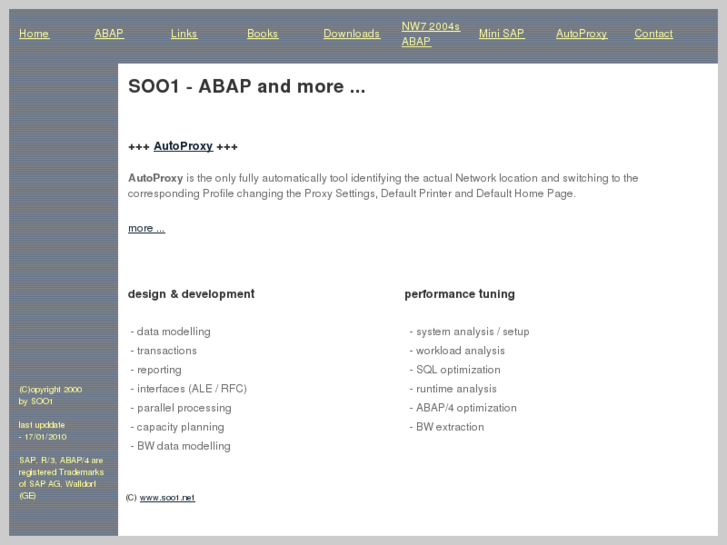Open the Contact page
The width and height of the screenshot is (727, 545).
(653, 34)
